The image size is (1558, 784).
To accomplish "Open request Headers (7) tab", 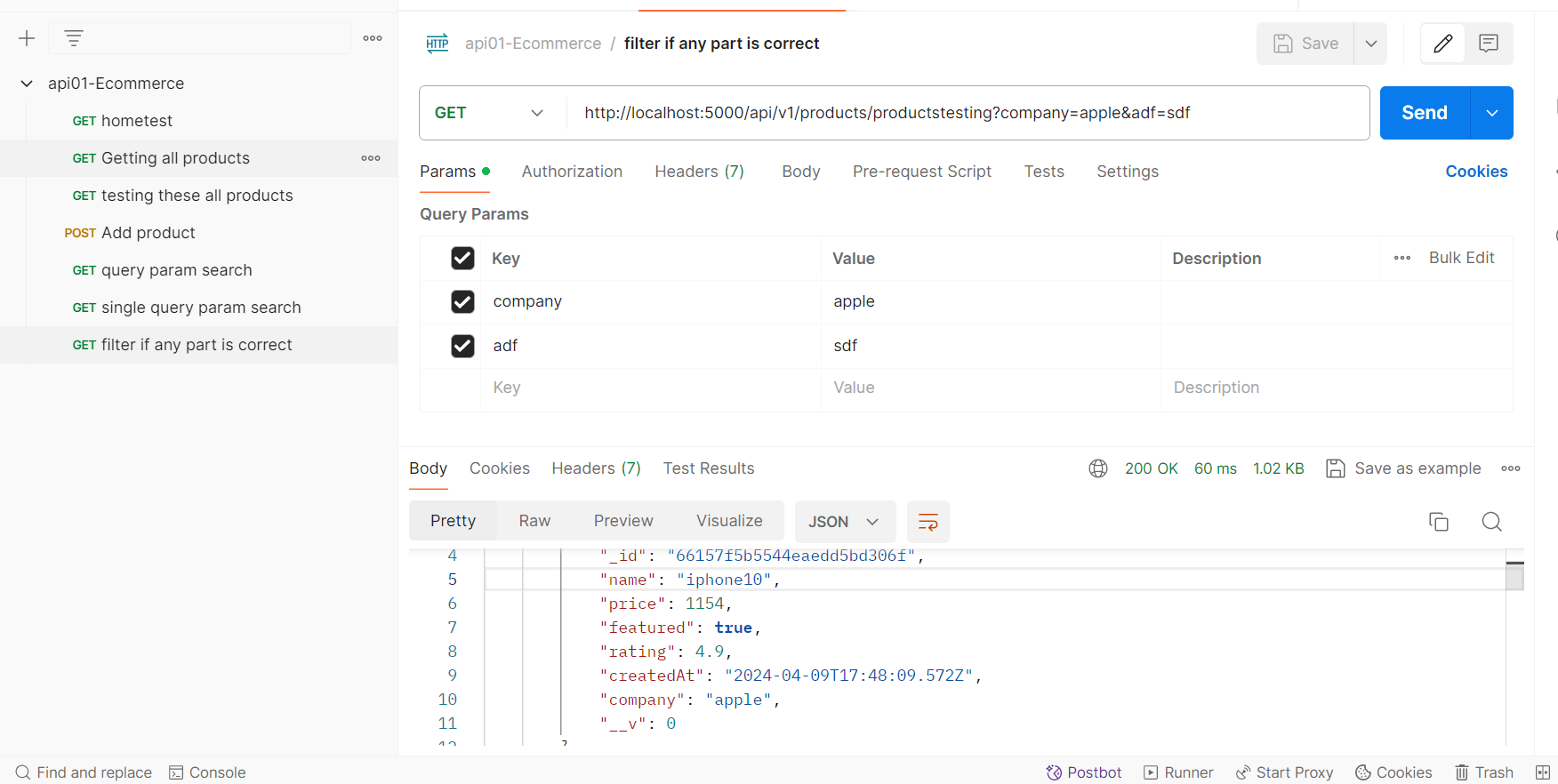I will tap(699, 172).
